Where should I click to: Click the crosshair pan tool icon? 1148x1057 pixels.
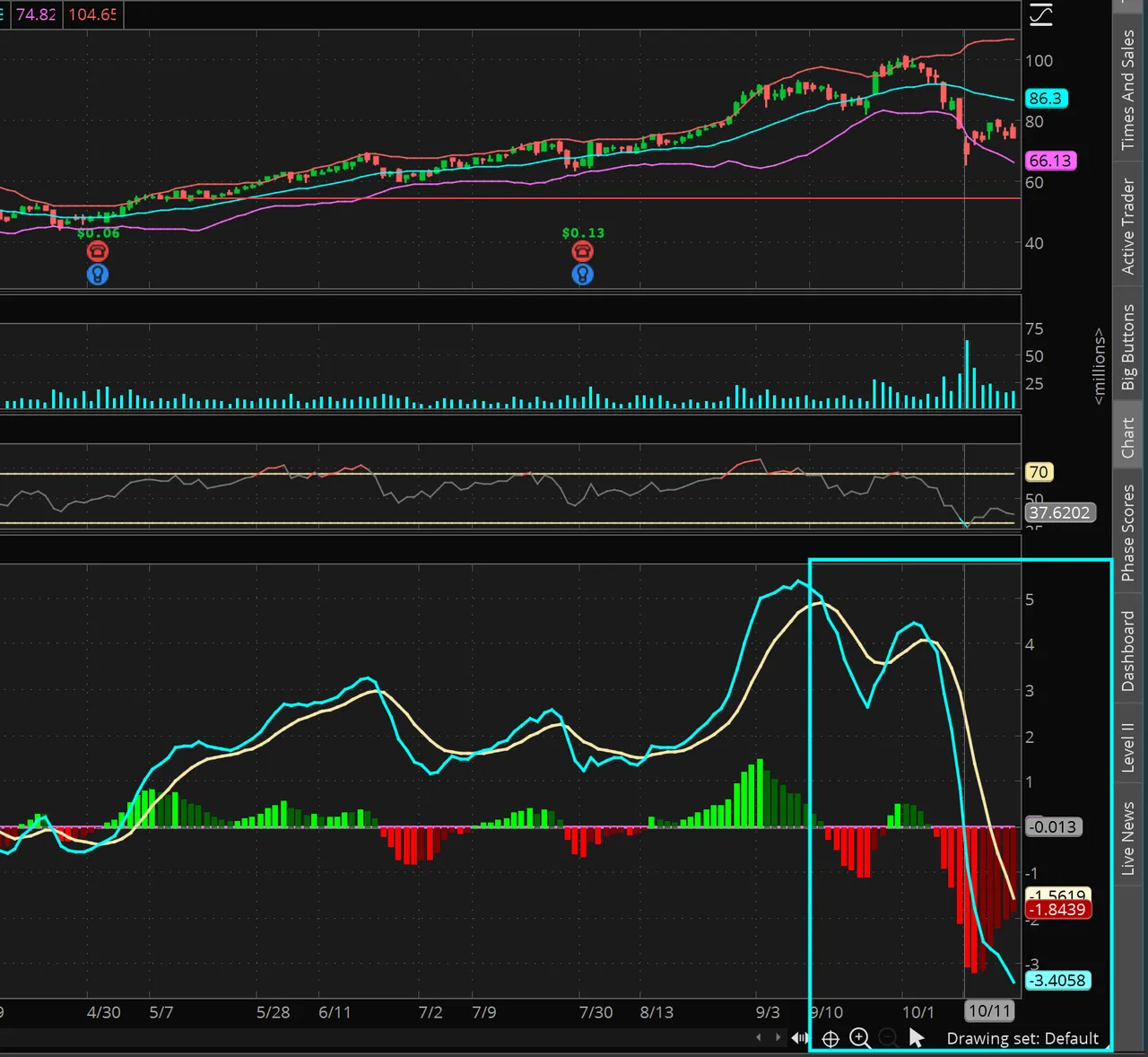click(831, 1039)
